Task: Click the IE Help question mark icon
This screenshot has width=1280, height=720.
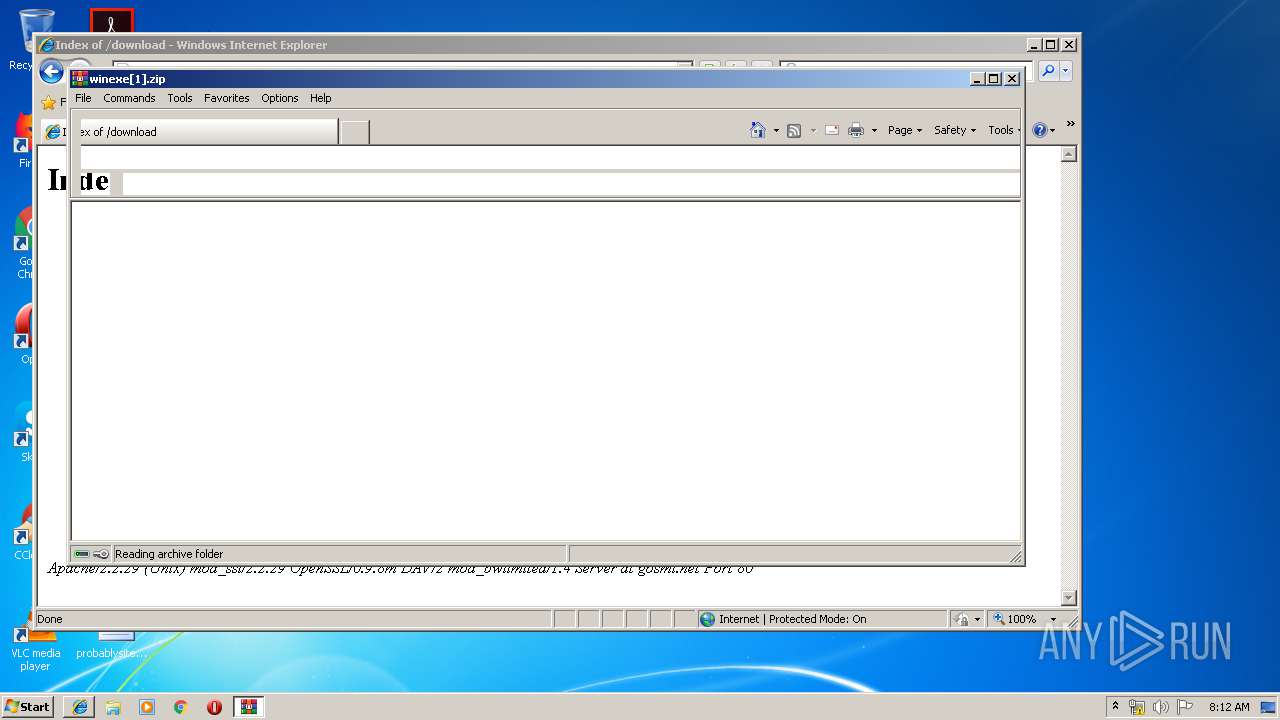Action: [1040, 130]
